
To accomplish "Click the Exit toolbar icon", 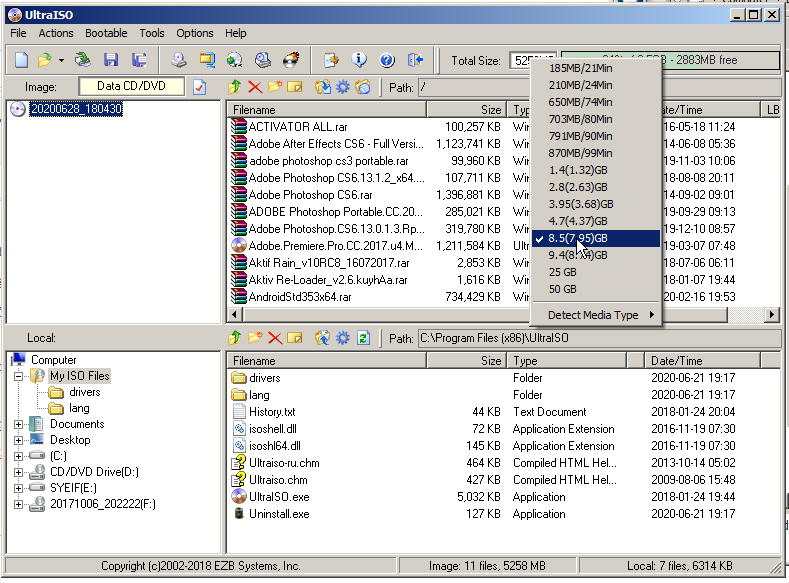I will [416, 60].
